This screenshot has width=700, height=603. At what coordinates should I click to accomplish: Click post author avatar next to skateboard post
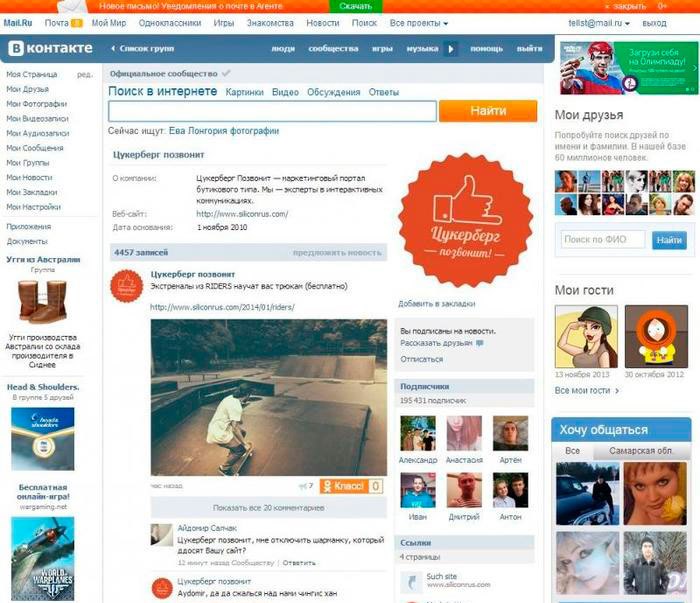tap(128, 286)
